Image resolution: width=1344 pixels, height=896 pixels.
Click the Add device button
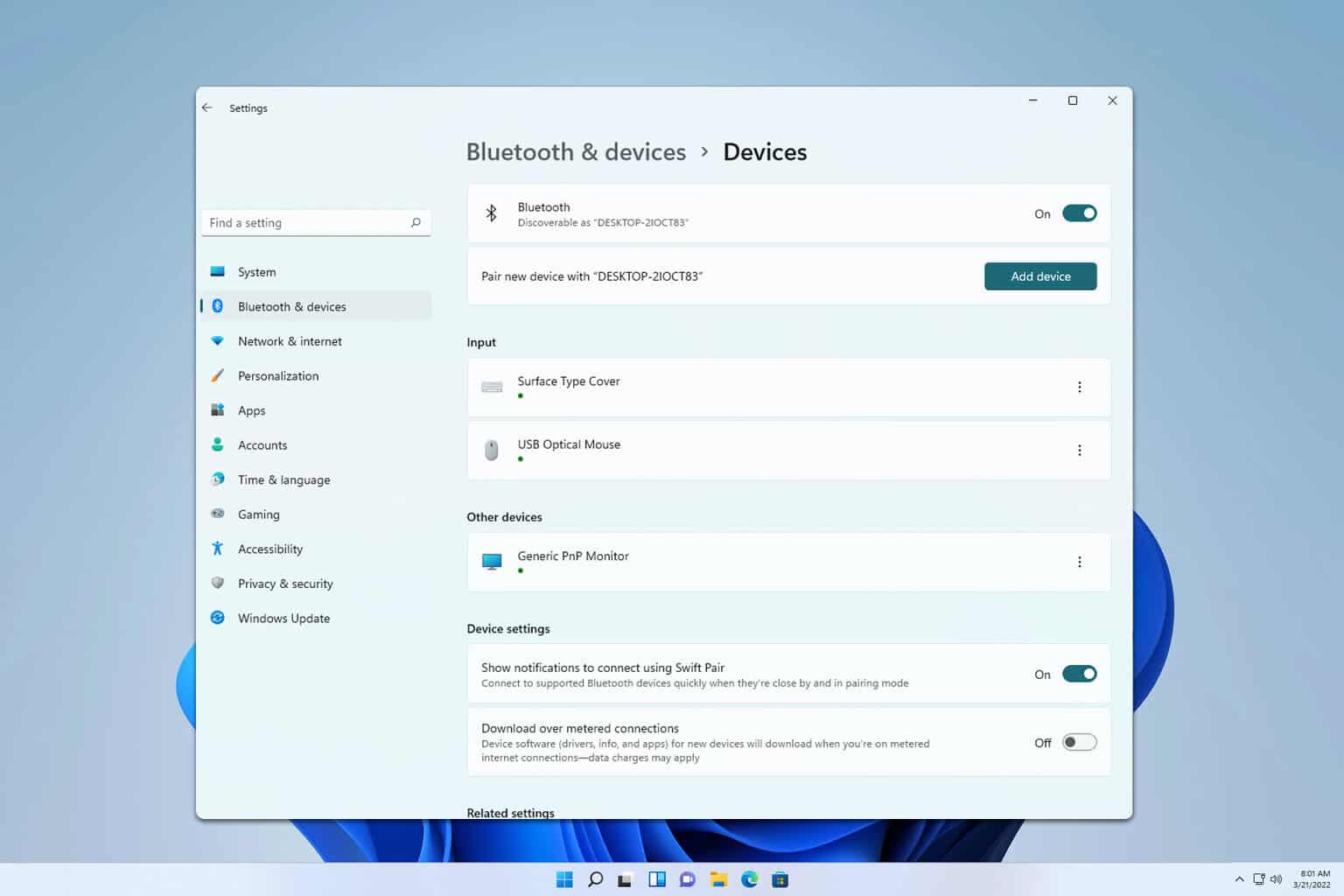[x=1040, y=276]
